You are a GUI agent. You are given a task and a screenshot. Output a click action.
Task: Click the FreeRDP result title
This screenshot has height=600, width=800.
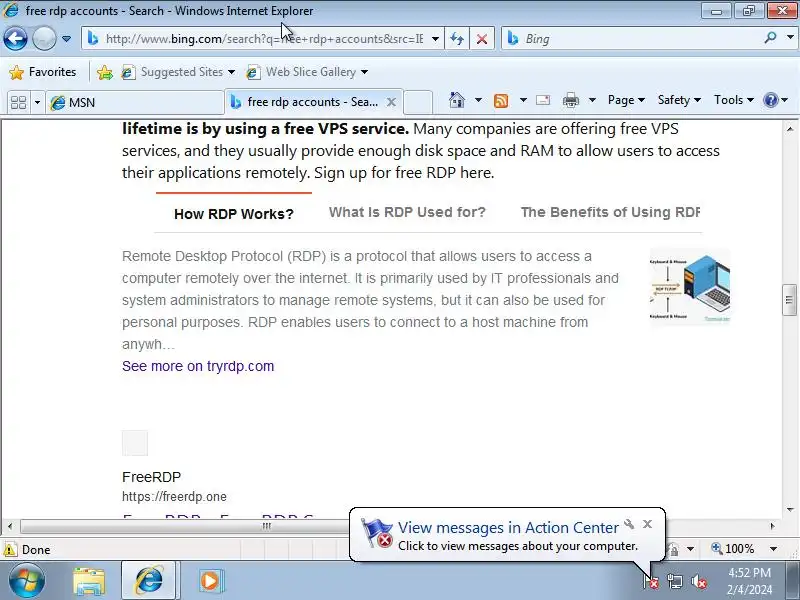click(152, 477)
